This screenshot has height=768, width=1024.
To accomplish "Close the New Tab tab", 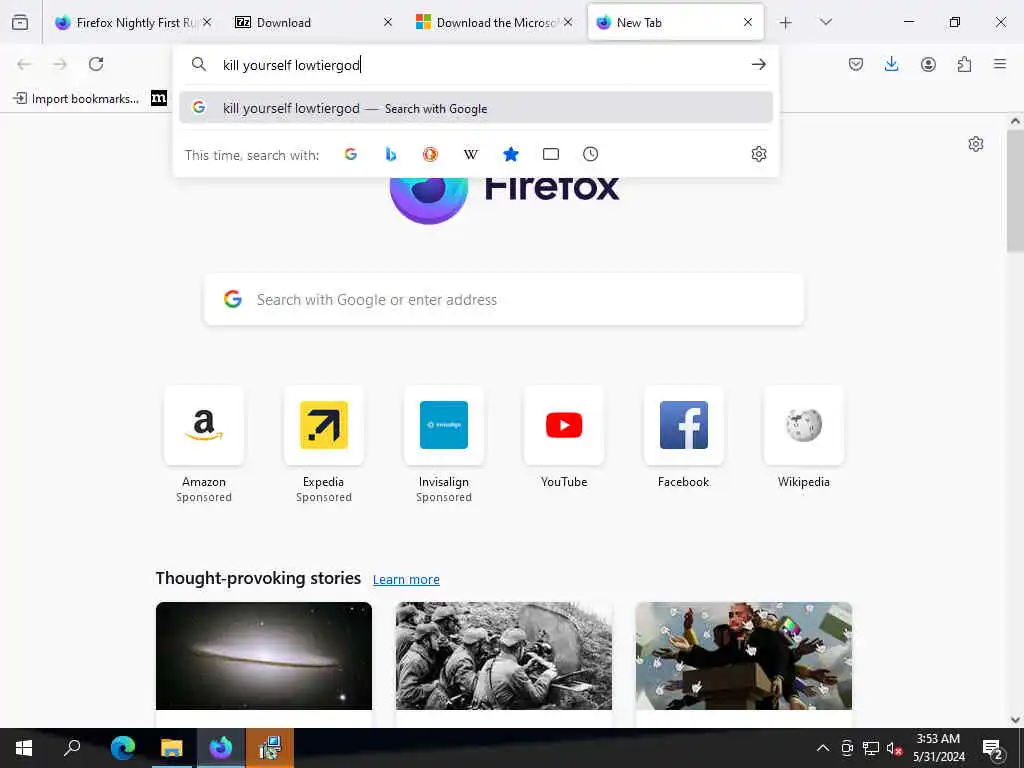I will pyautogui.click(x=748, y=22).
